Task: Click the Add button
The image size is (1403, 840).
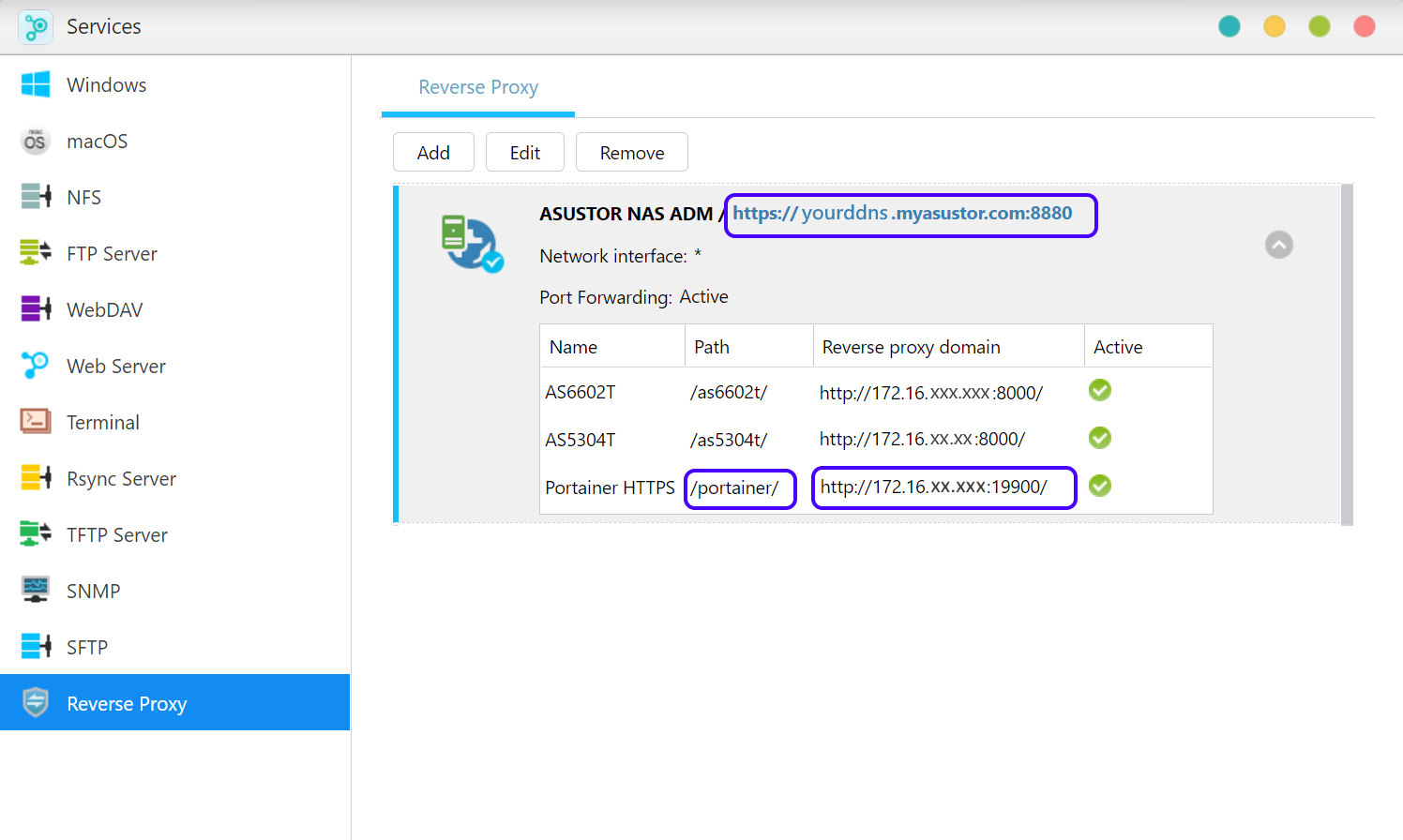Action: click(433, 152)
